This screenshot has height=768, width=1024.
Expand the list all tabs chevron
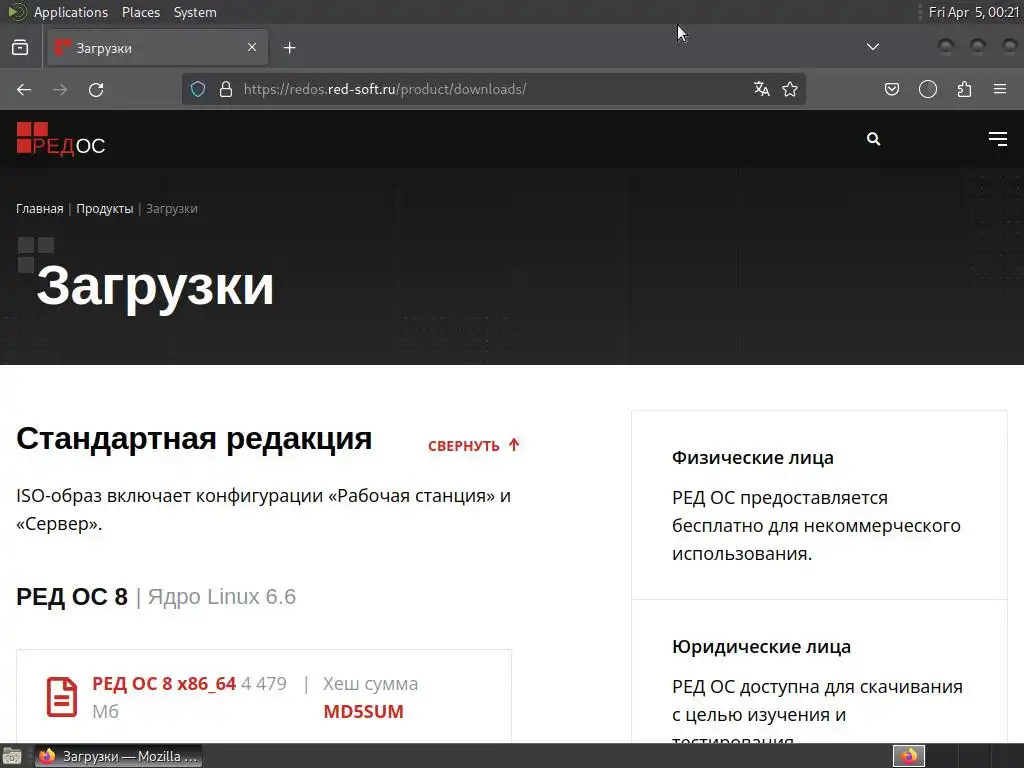click(x=872, y=47)
